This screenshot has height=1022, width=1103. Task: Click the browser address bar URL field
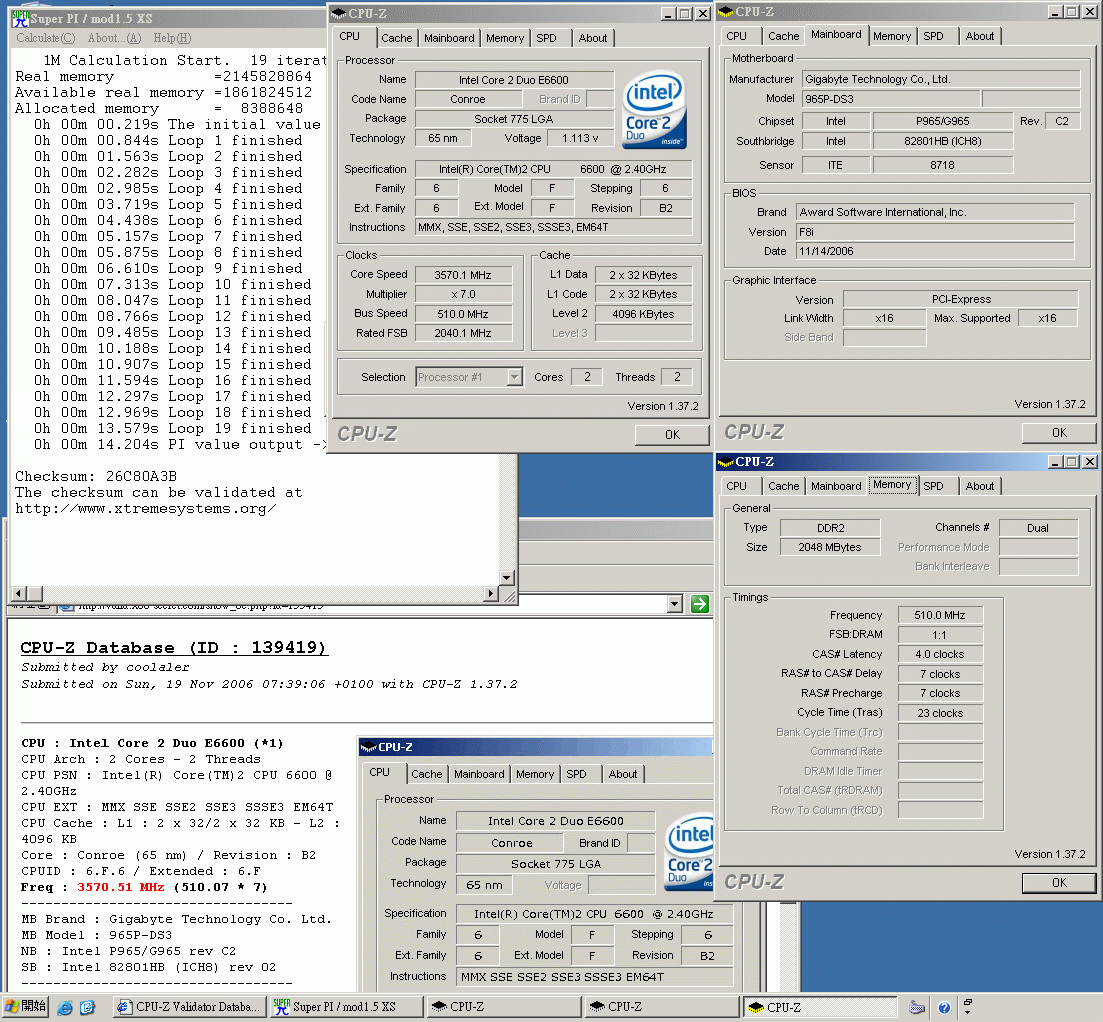[x=362, y=605]
